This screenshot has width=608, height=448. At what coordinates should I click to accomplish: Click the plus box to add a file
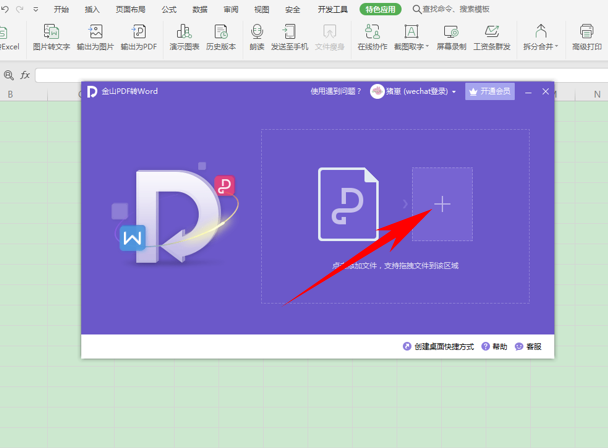coord(442,204)
